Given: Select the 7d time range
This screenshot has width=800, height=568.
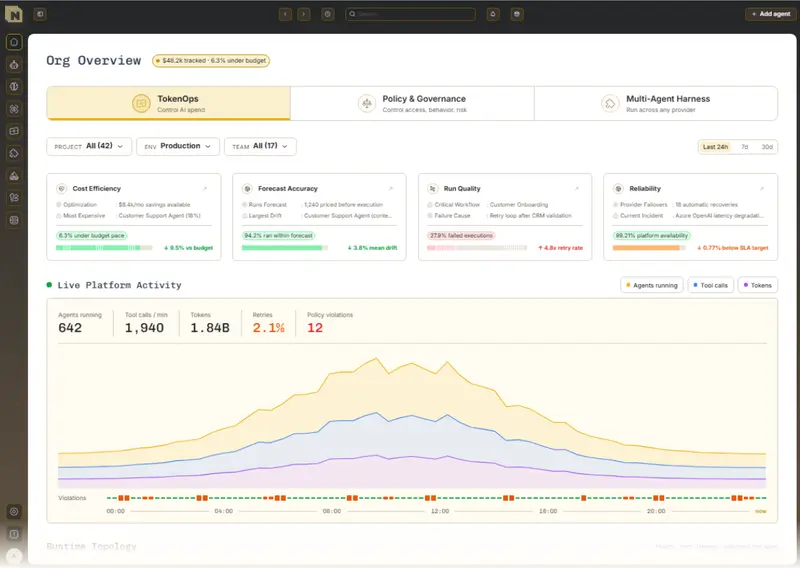Looking at the screenshot, I should 744,147.
